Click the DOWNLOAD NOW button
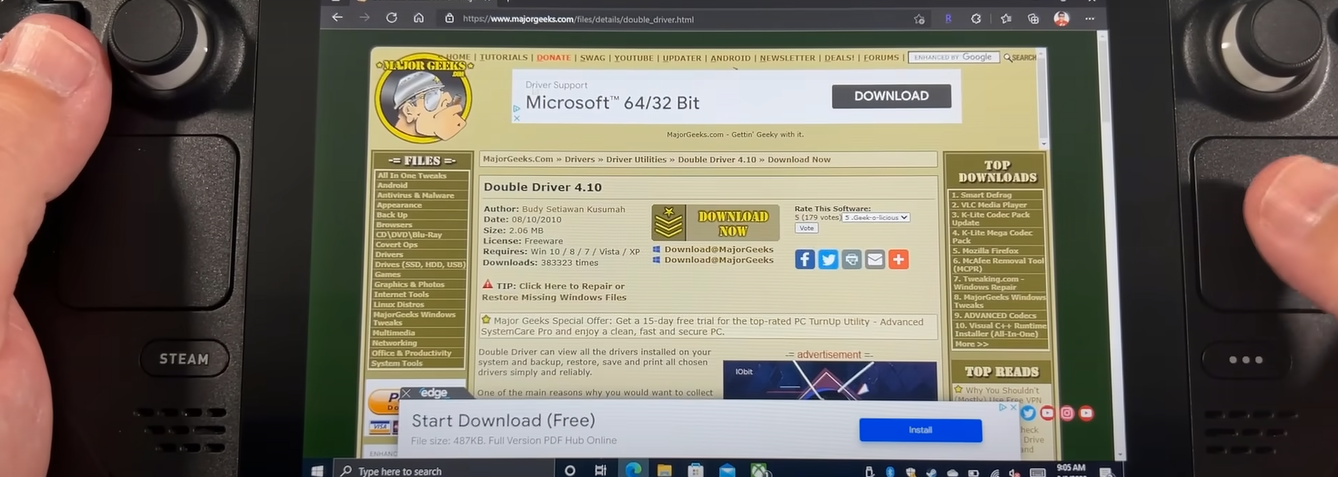This screenshot has height=477, width=1338. (715, 222)
